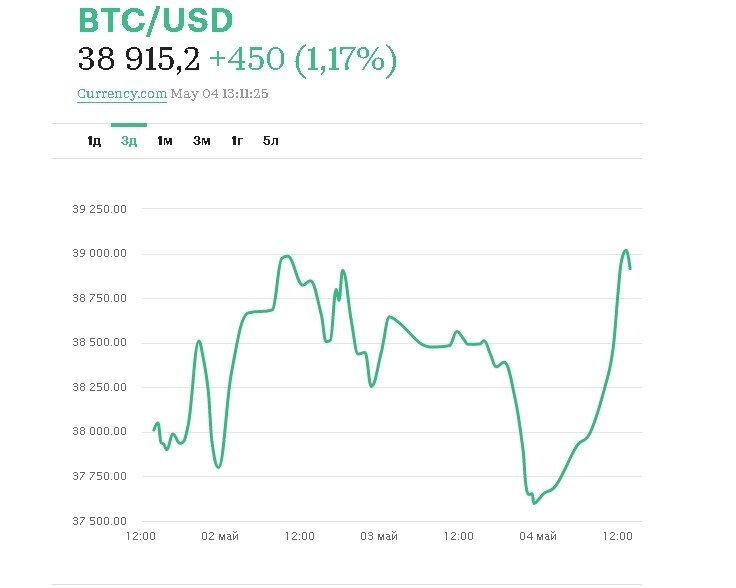Click the 38 915,2 current price
Screen dimensions: 736x588
click(139, 60)
